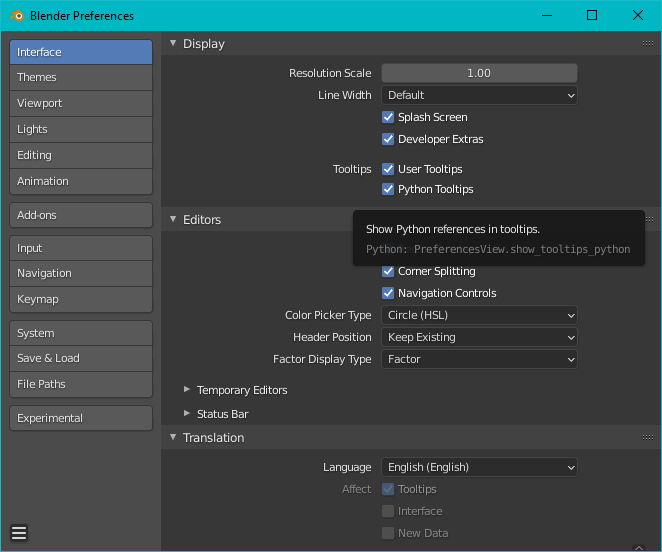This screenshot has height=552, width=662.
Task: Open the System tab
Action: (x=81, y=333)
